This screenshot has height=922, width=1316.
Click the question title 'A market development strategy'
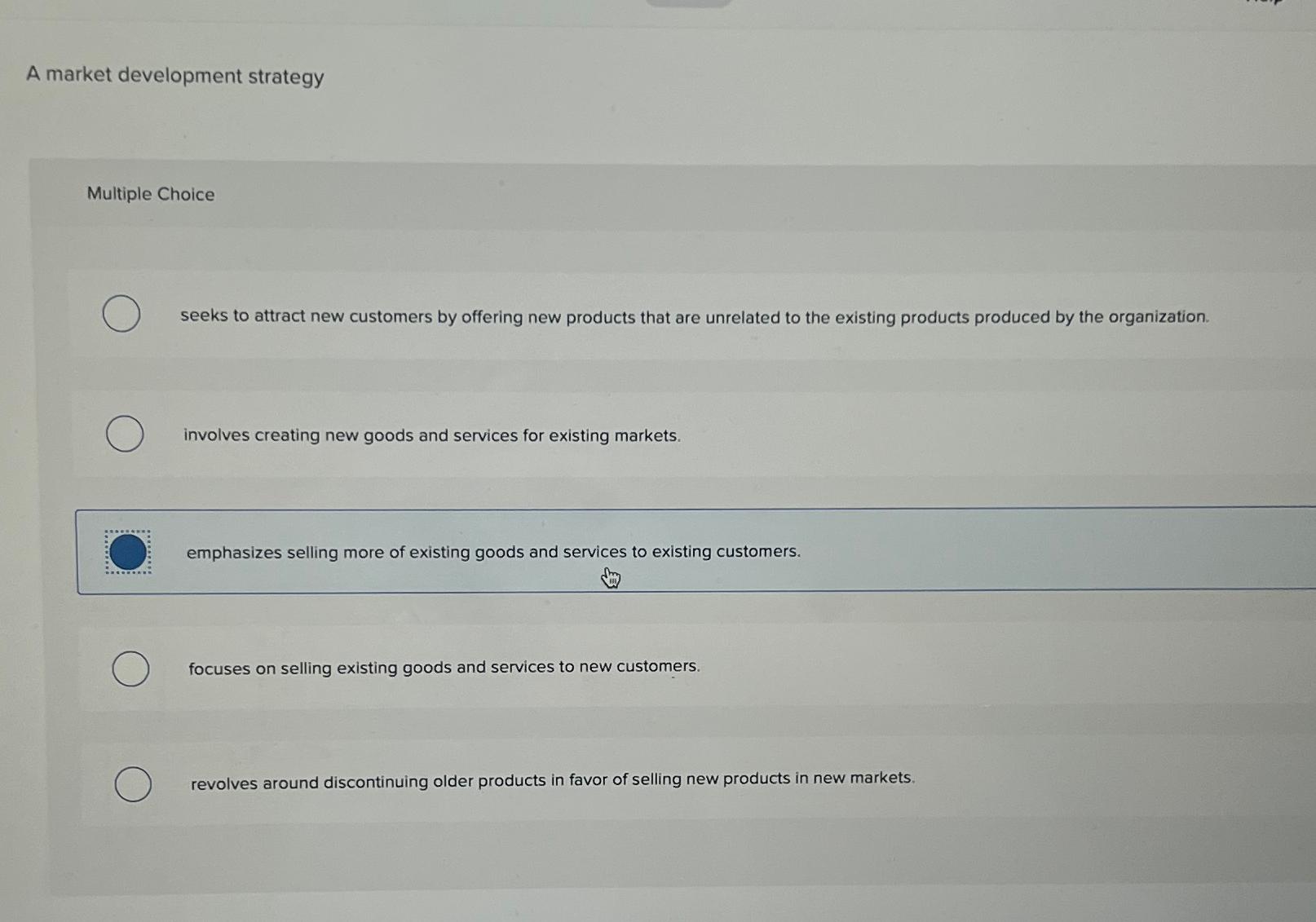pos(174,76)
